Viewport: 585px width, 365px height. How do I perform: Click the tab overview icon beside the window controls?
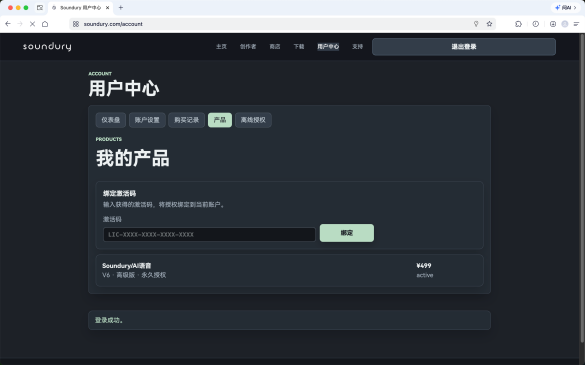pos(40,7)
